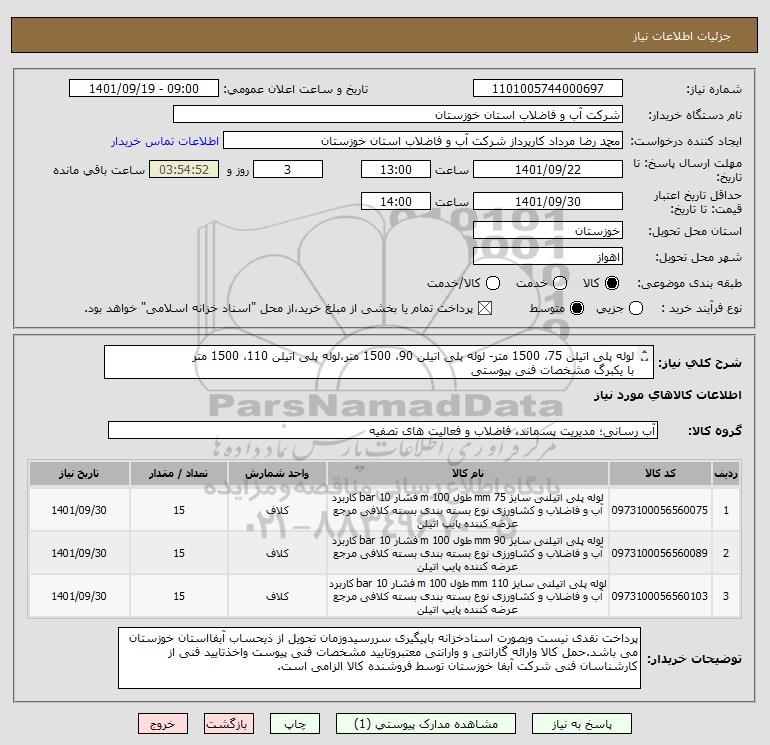The image size is (770, 745).
Task: Click the announcement date field 1401/09/19 - 09:00
Action: click(x=144, y=89)
